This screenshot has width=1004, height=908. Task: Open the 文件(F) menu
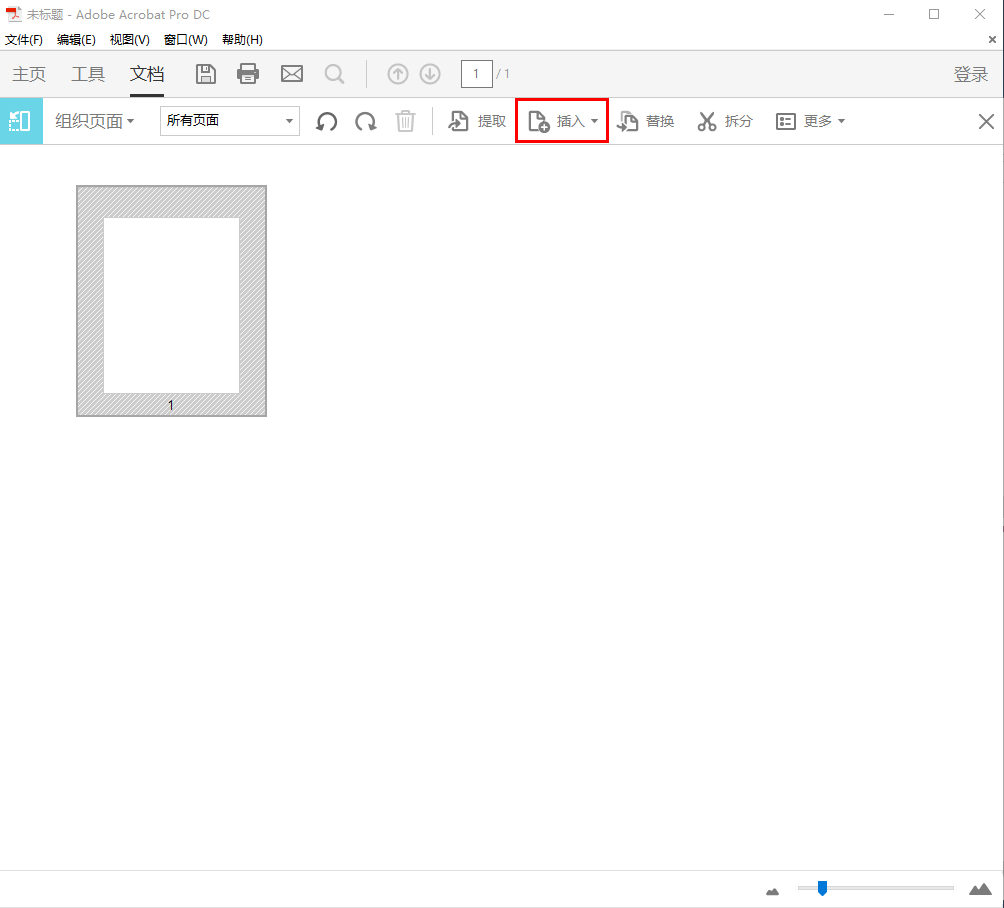coord(24,40)
